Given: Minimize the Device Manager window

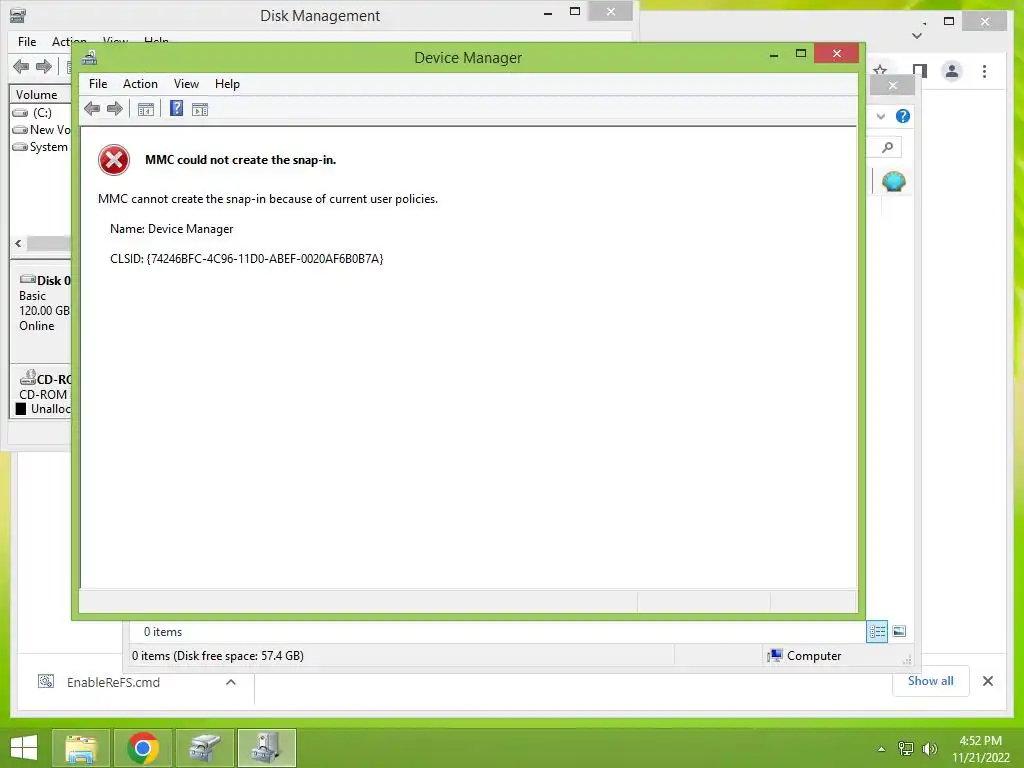Looking at the screenshot, I should point(774,55).
